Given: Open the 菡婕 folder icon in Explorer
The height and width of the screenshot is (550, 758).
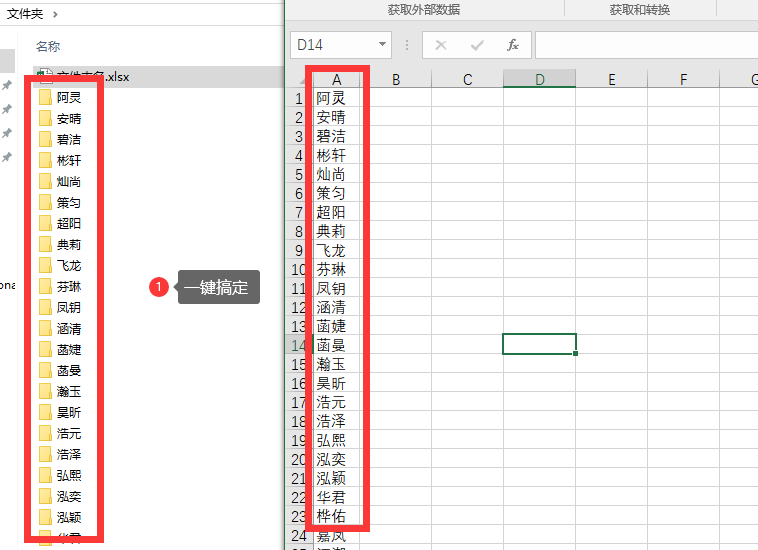Looking at the screenshot, I should point(45,349).
